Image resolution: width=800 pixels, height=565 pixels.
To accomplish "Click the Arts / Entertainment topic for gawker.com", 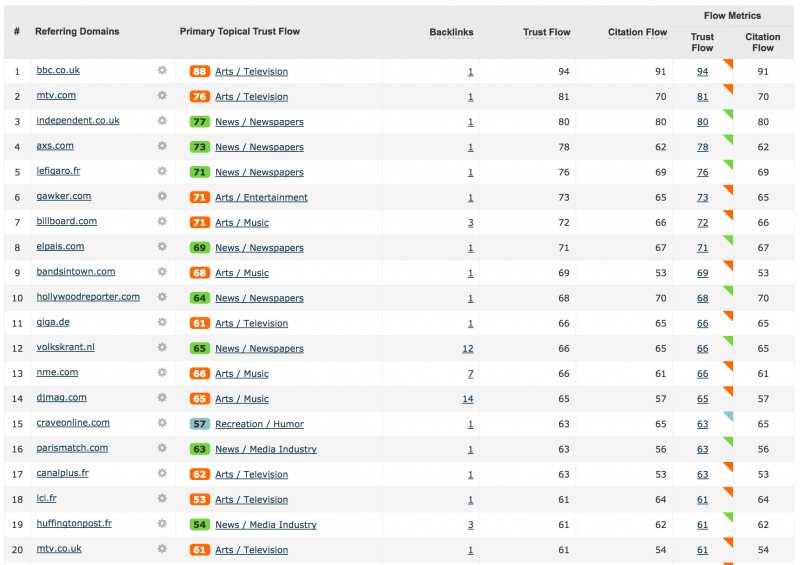I will (x=261, y=198).
